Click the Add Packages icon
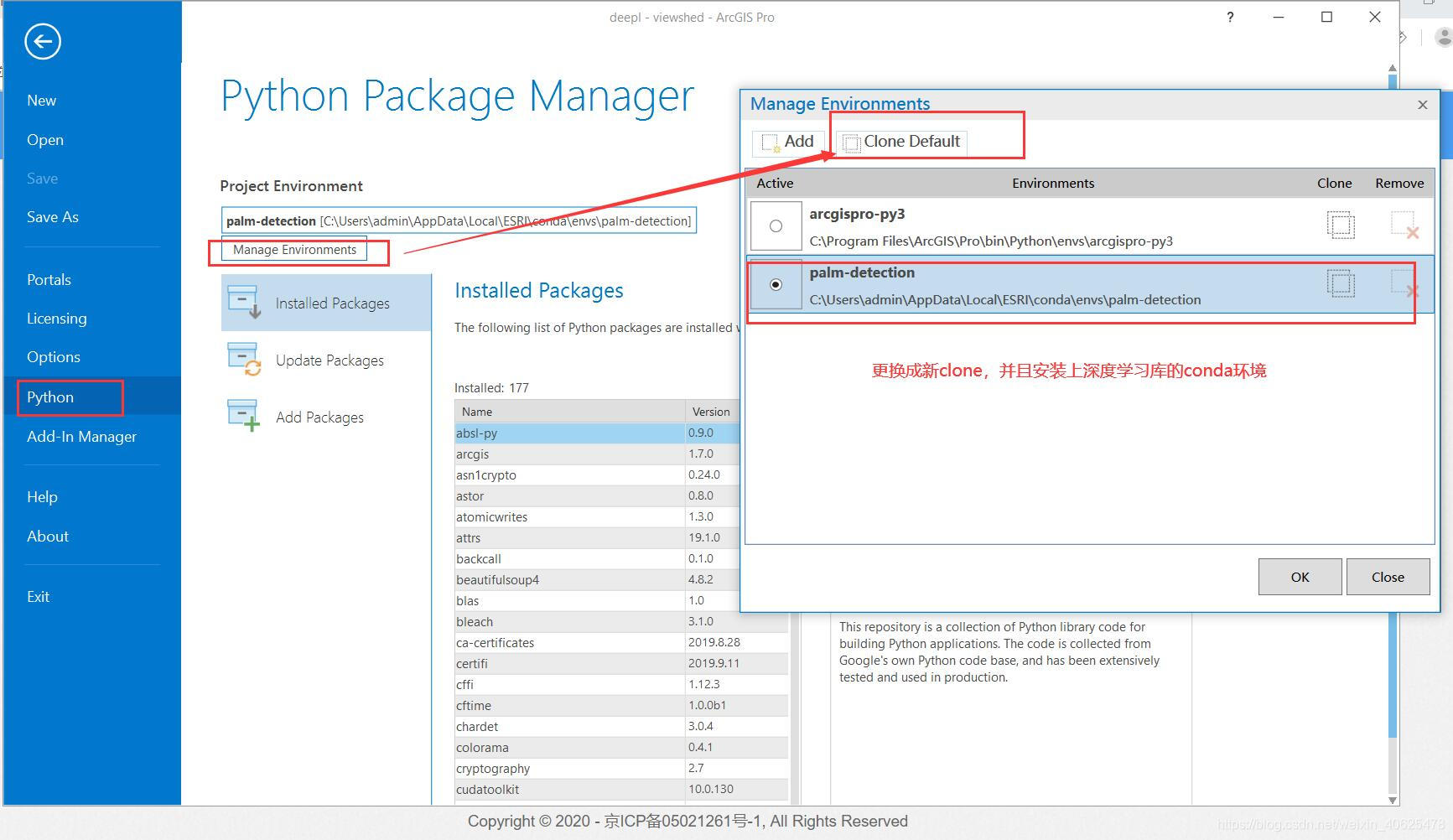Image resolution: width=1453 pixels, height=840 pixels. [x=244, y=416]
